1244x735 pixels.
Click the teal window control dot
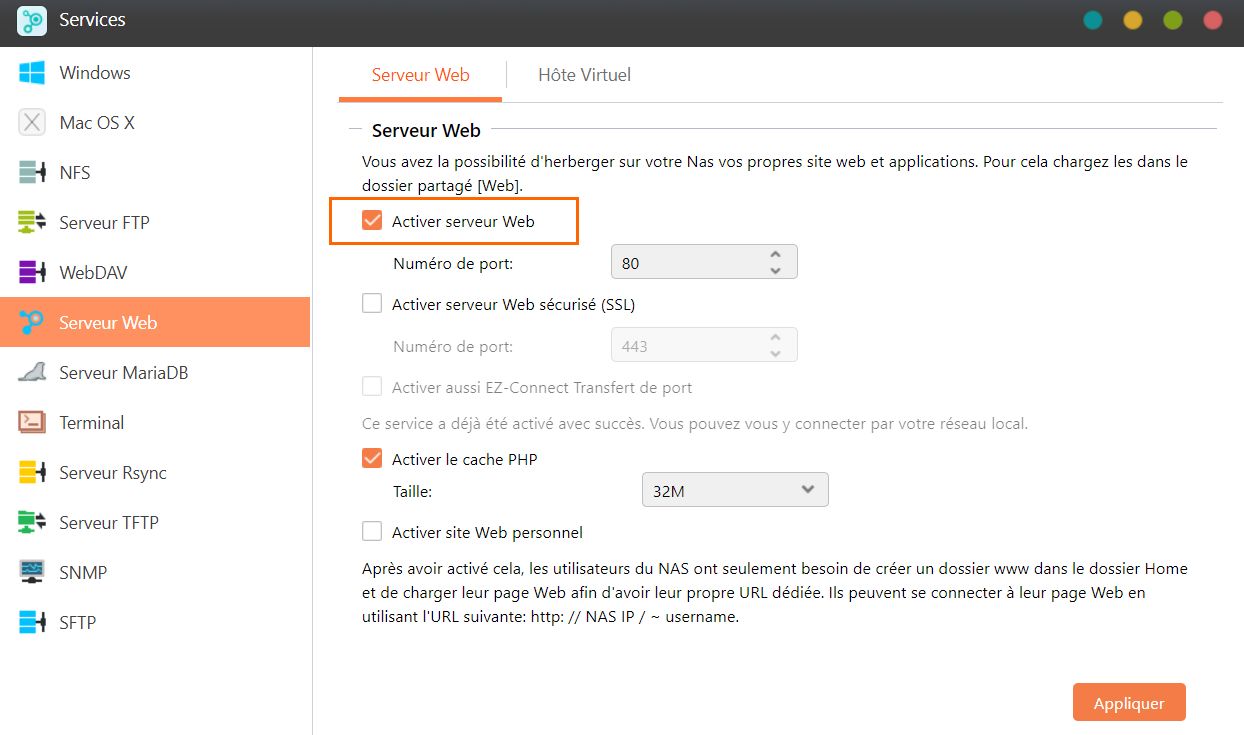point(1093,20)
